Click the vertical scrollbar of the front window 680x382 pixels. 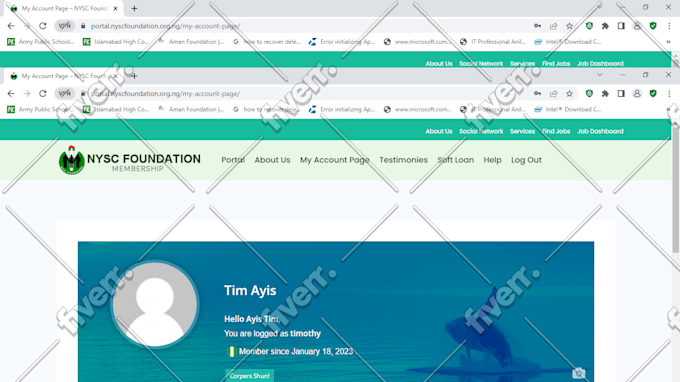676,189
